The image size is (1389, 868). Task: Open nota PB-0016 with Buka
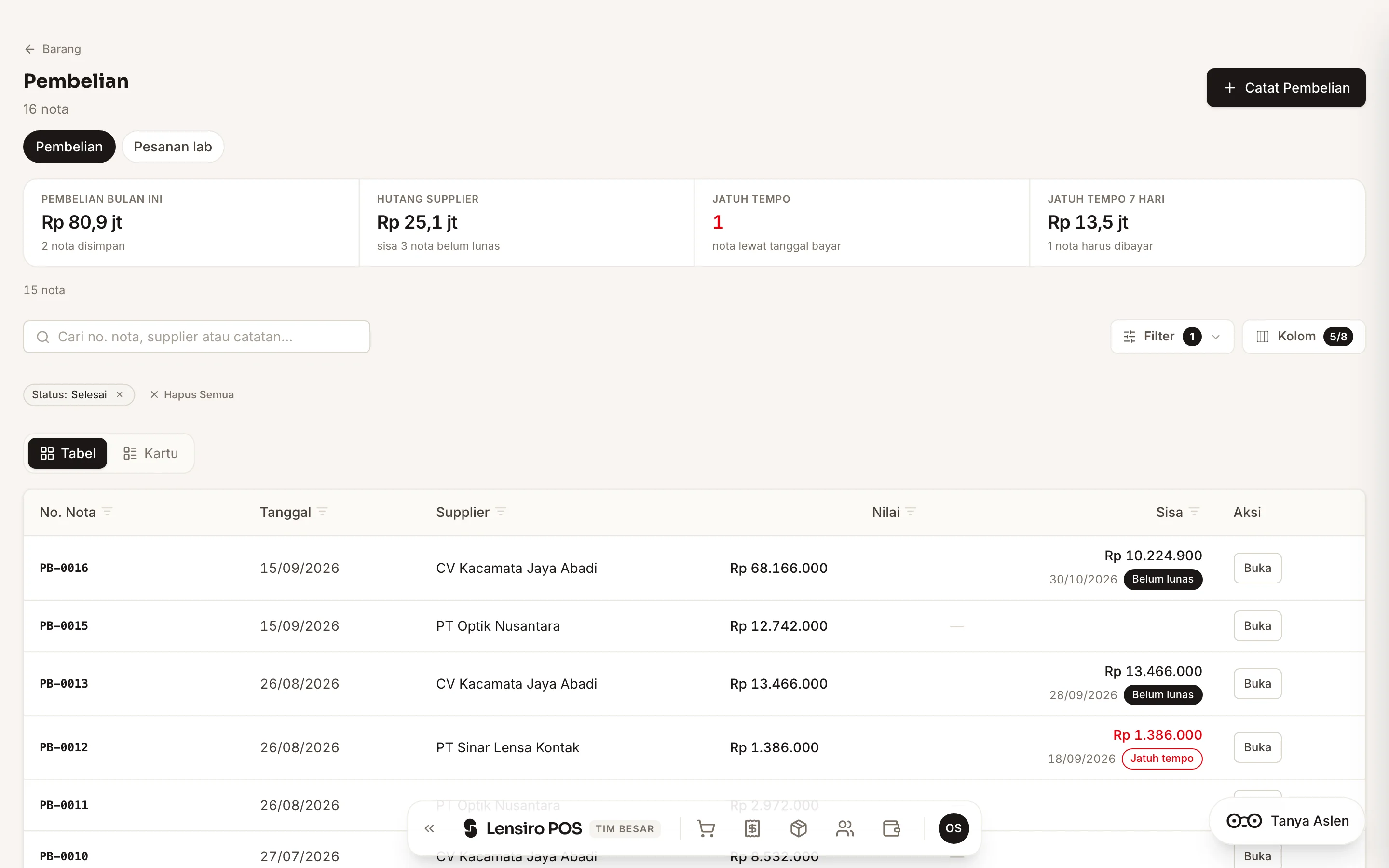tap(1257, 568)
